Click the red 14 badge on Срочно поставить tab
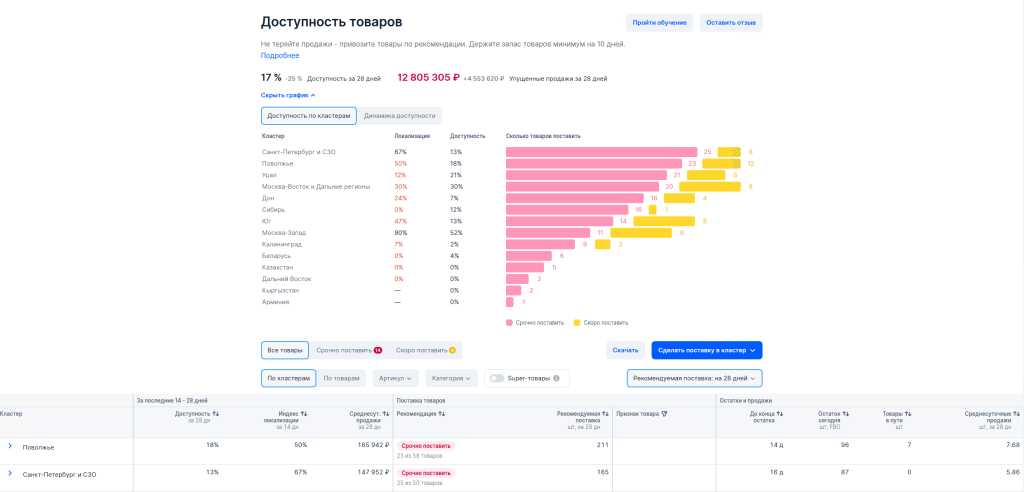The image size is (1024, 492). coord(377,350)
